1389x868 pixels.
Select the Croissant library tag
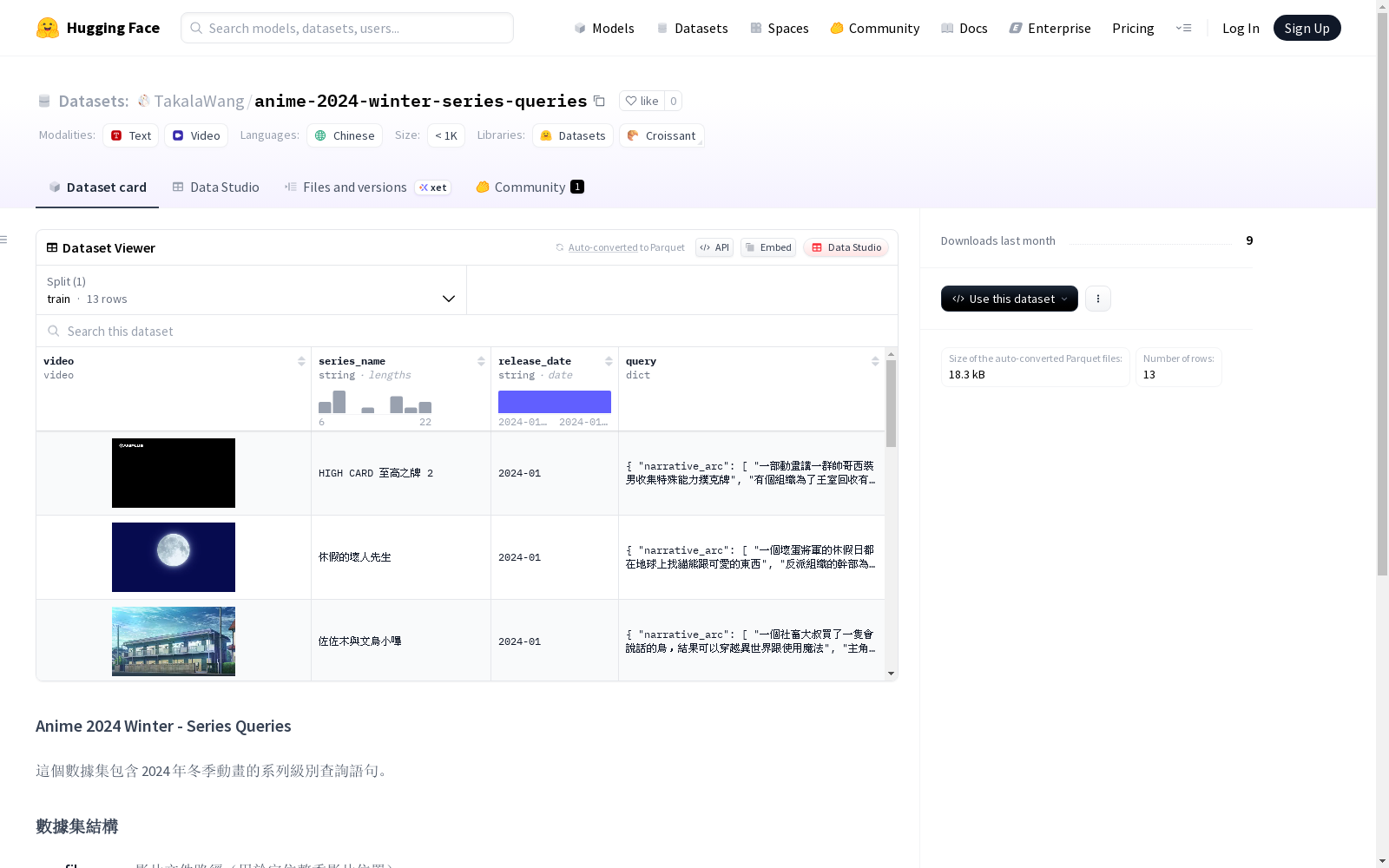point(662,135)
